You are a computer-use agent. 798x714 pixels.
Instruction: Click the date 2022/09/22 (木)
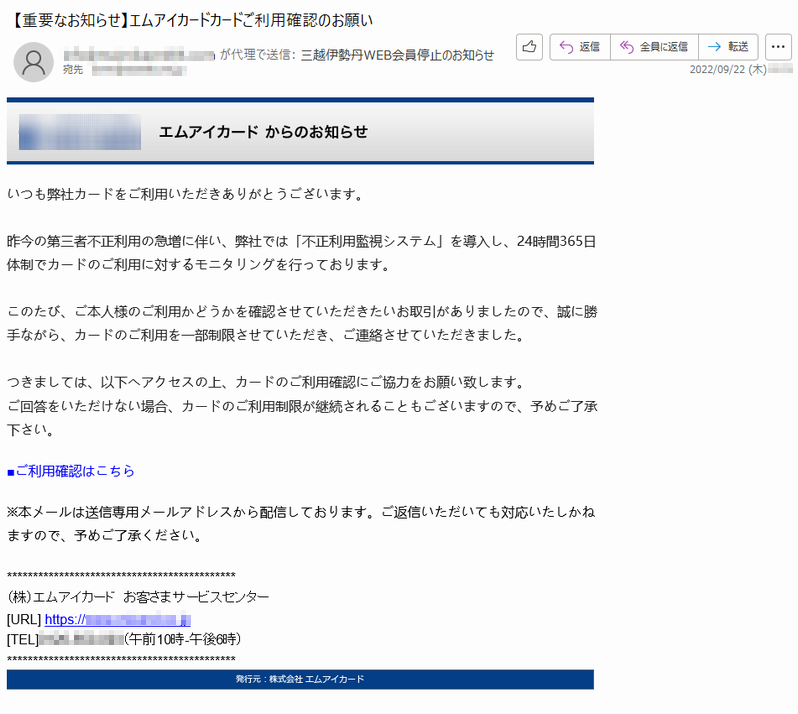(x=728, y=70)
